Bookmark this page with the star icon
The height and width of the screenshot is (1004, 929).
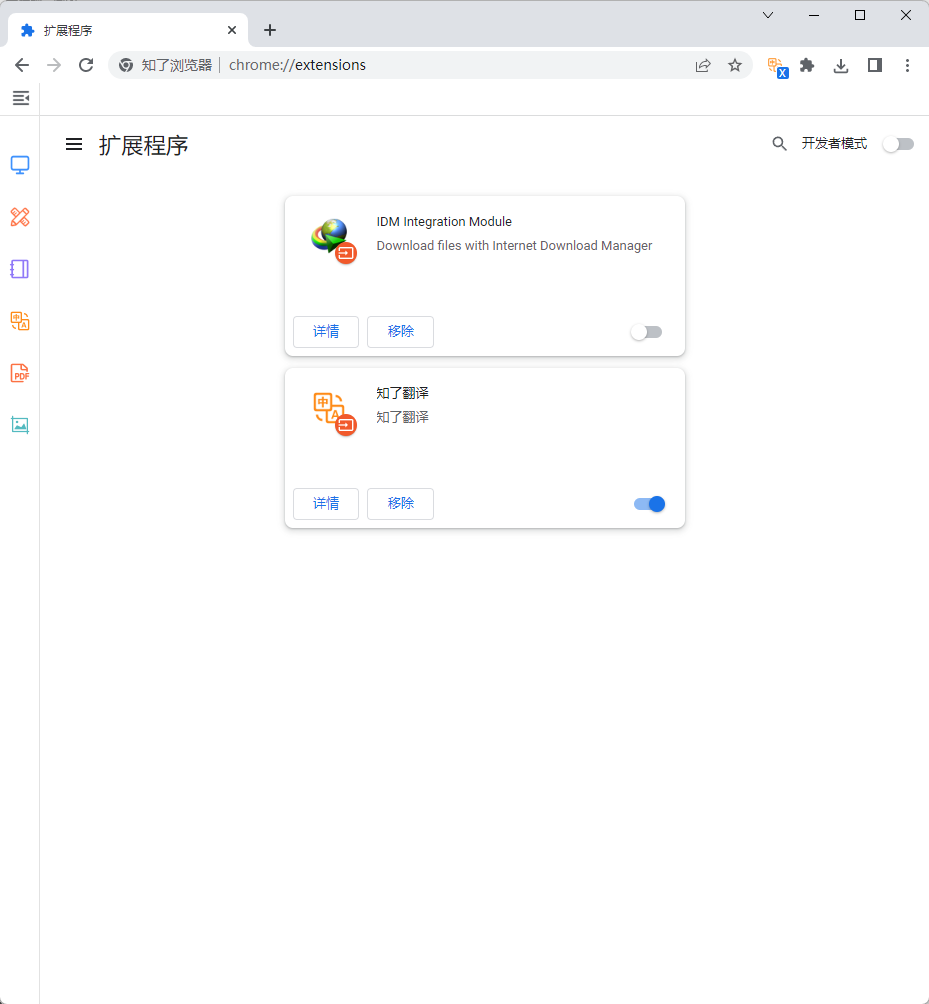[x=735, y=65]
